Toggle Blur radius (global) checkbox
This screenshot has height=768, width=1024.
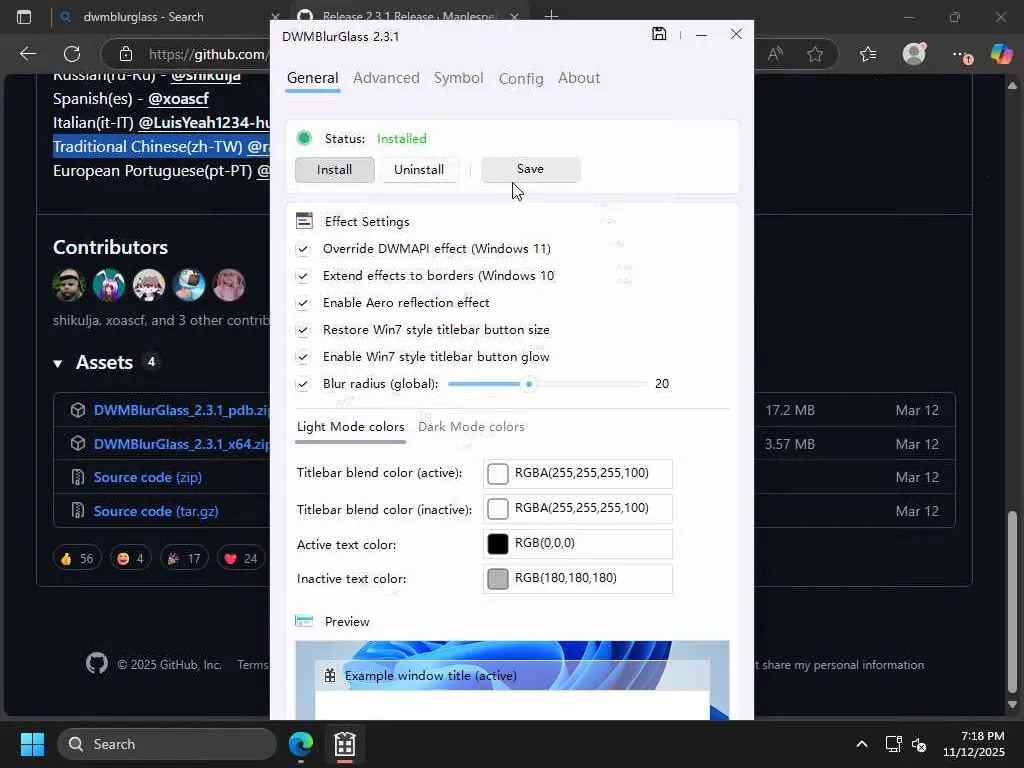(303, 384)
